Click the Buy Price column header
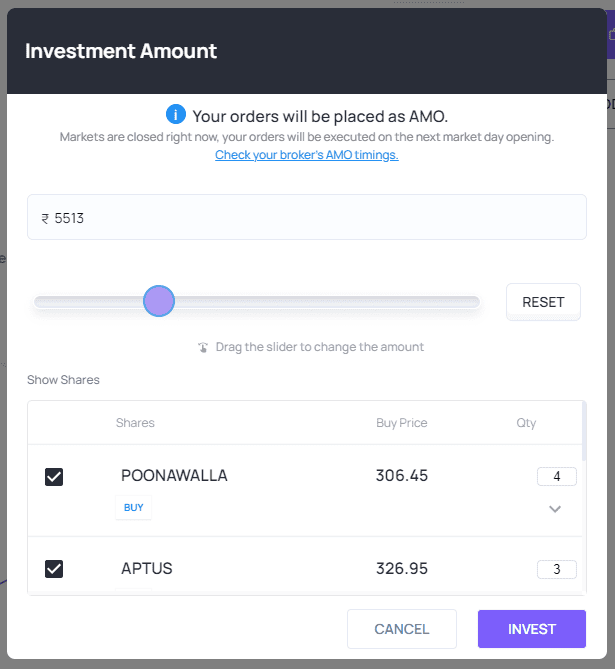This screenshot has width=615, height=669. [x=402, y=423]
